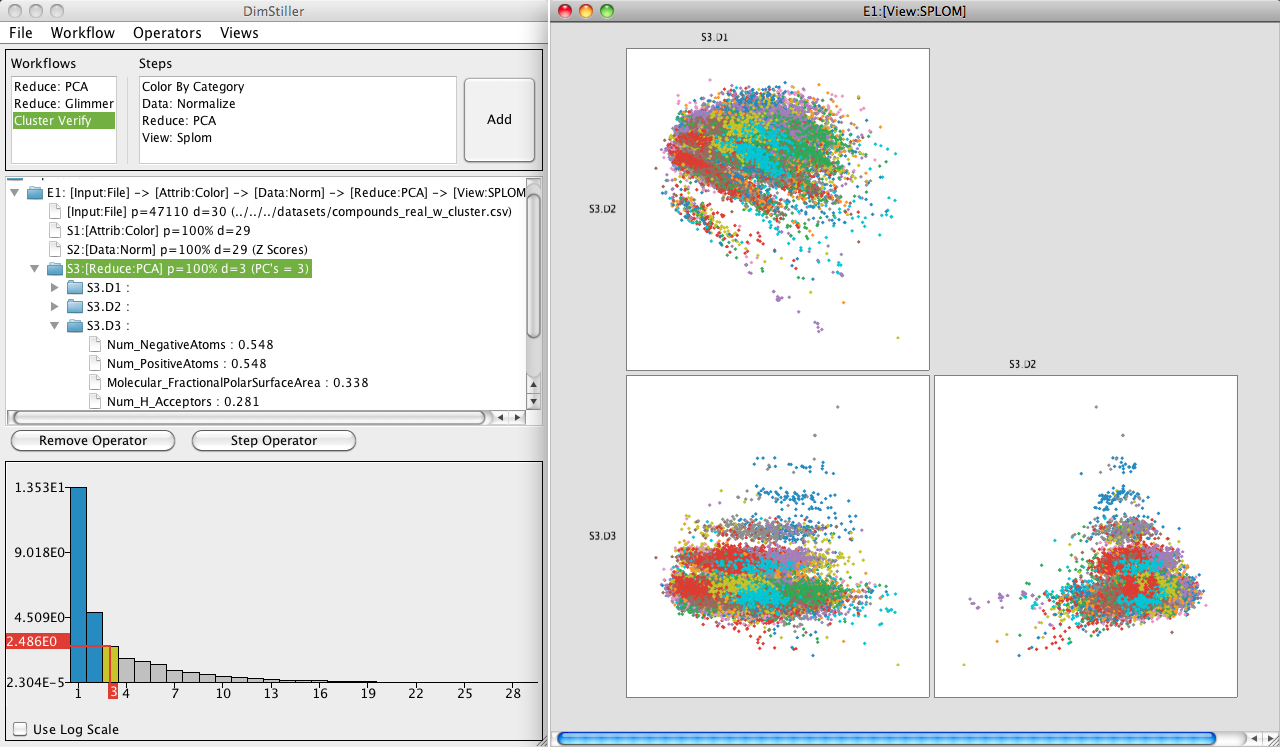The height and width of the screenshot is (747, 1280).
Task: Click the red axis marker labeled 3
Action: [113, 692]
